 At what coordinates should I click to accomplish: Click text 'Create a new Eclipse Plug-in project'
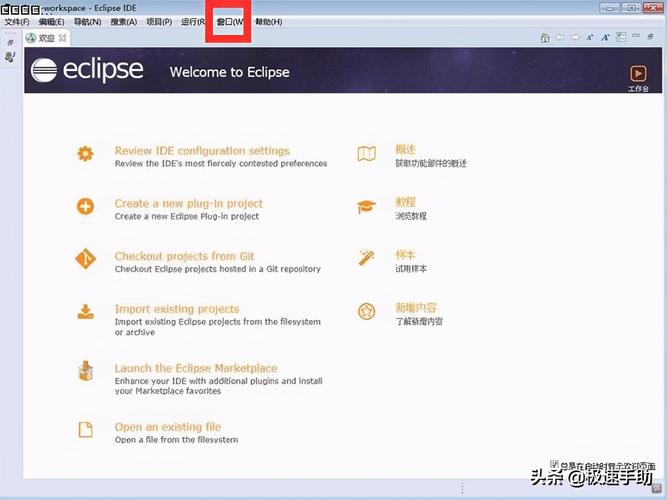click(x=187, y=216)
